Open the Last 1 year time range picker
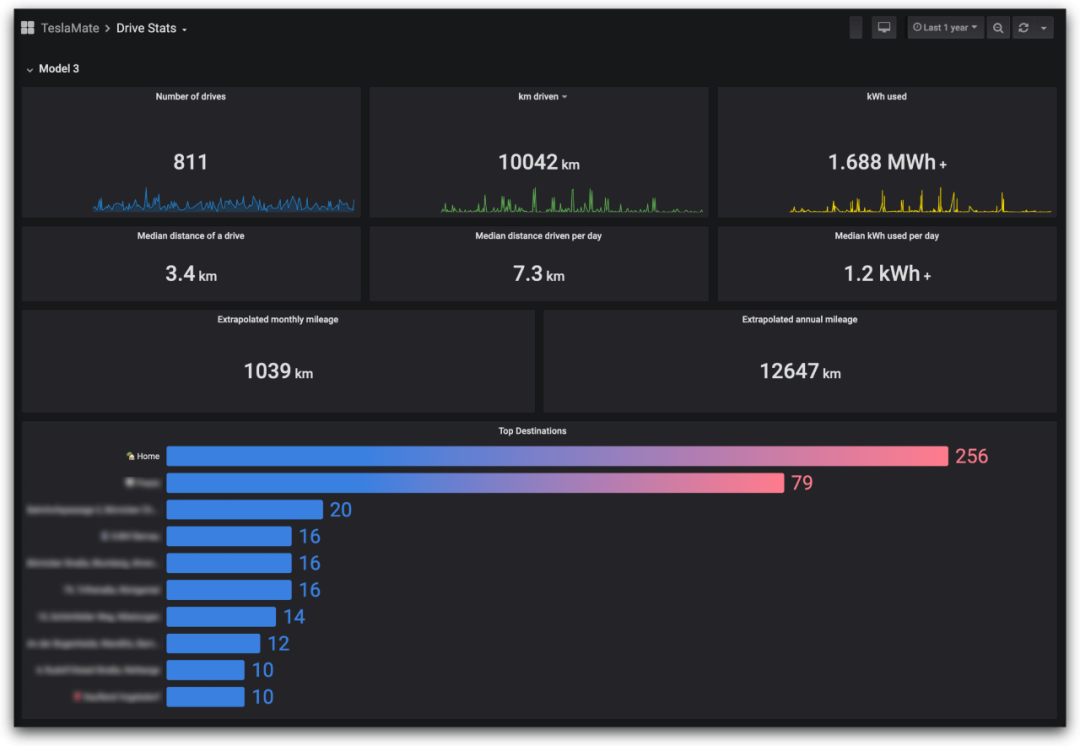The height and width of the screenshot is (746, 1080). pos(945,27)
